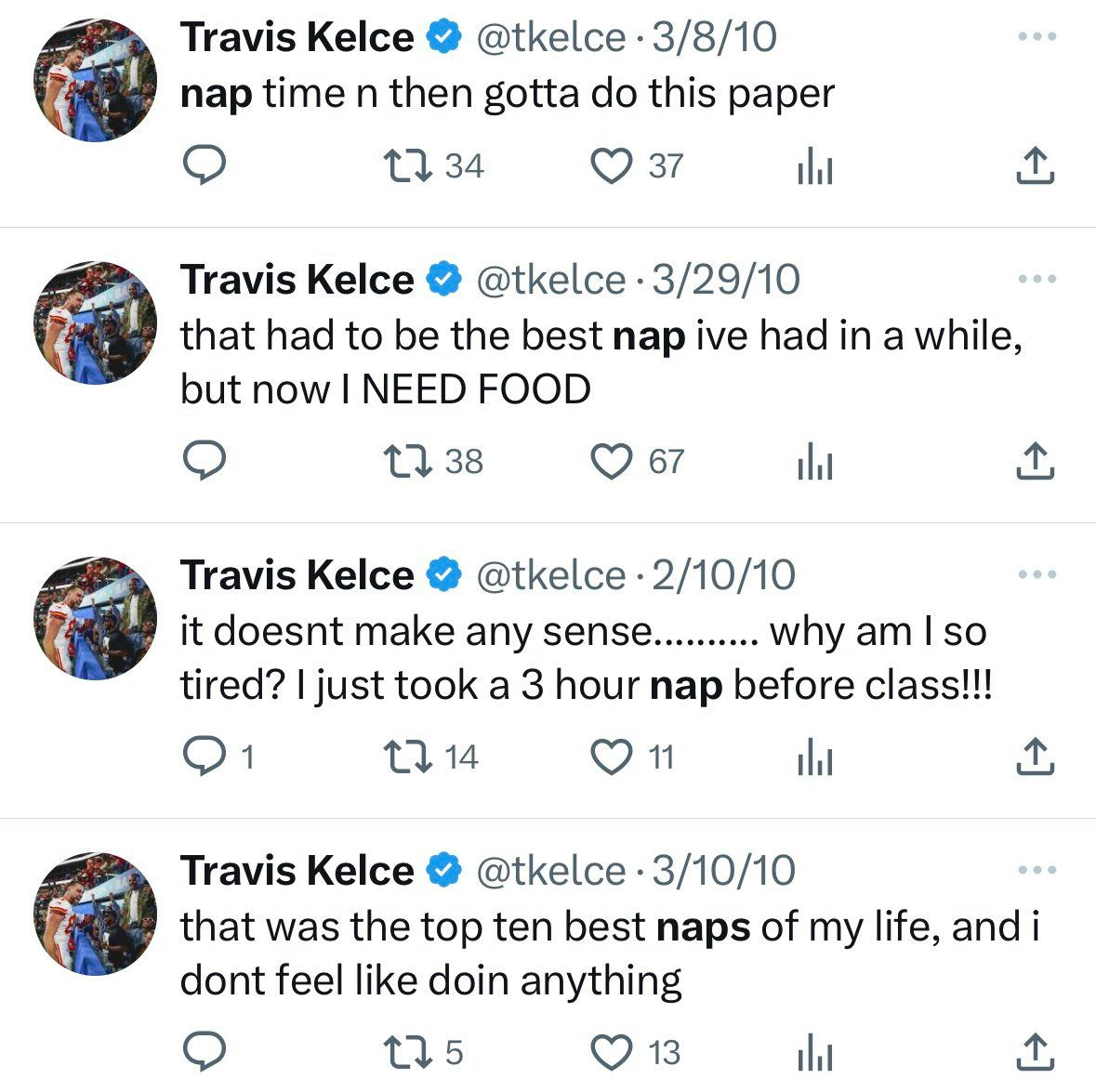Click the analytics icon on the NEED FOOD tweet
Image resolution: width=1096 pixels, height=1092 pixels.
tap(813, 459)
